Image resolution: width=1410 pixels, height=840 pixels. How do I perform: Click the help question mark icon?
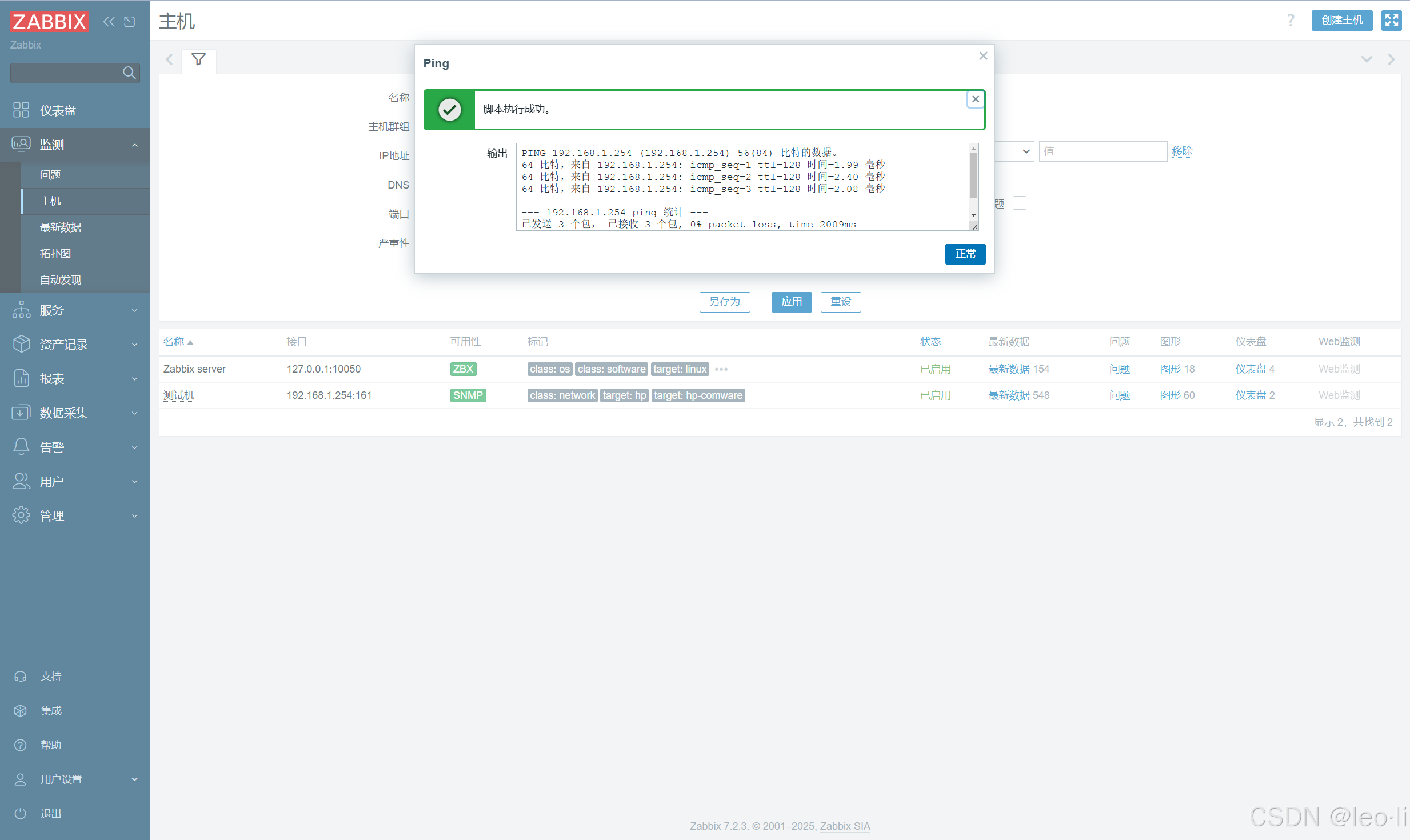coord(1291,21)
